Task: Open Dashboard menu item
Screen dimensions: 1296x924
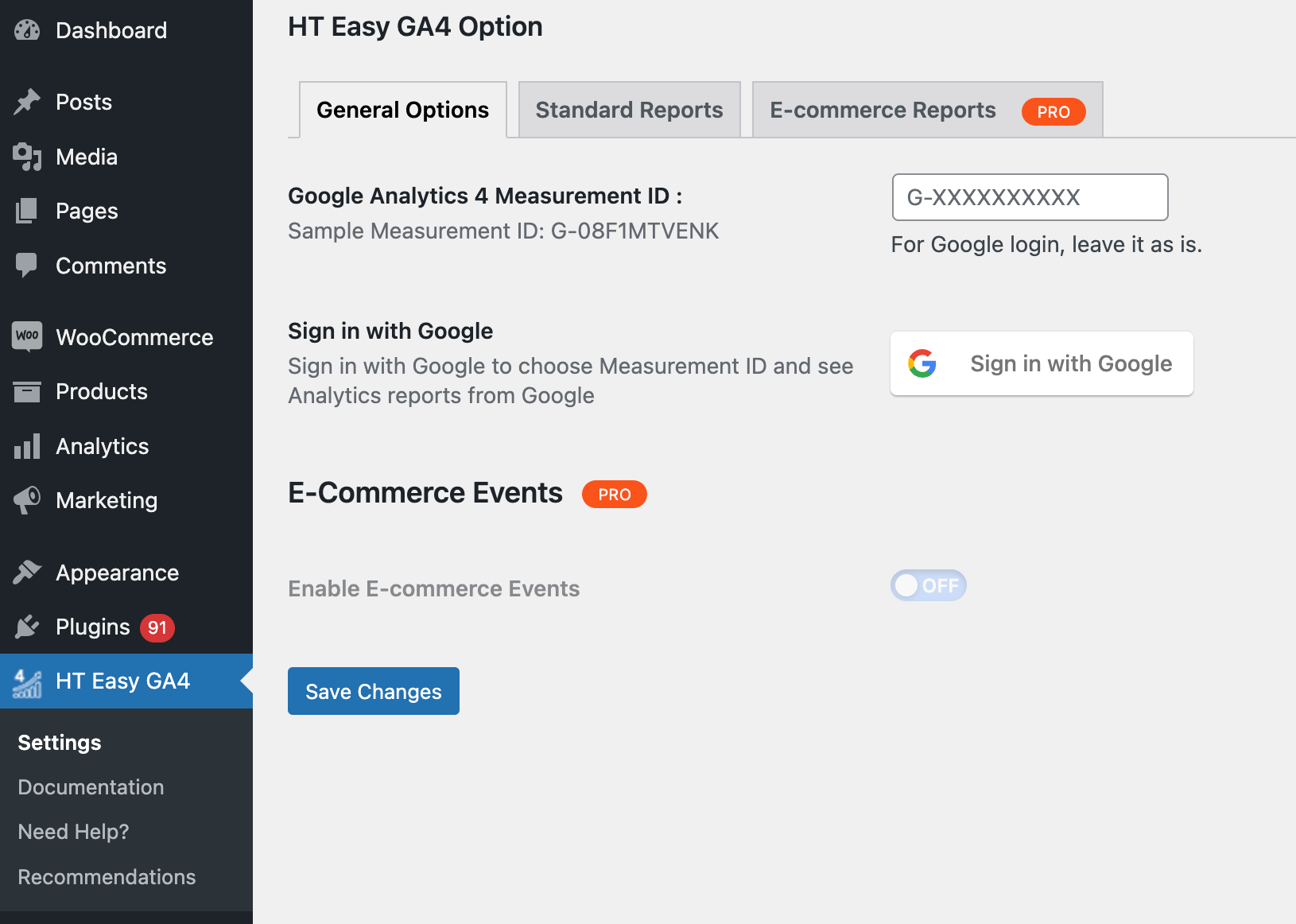Action: [126, 30]
